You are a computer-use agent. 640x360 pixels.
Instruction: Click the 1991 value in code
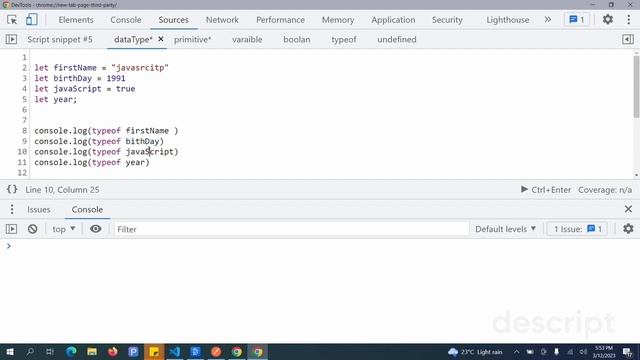(116, 78)
